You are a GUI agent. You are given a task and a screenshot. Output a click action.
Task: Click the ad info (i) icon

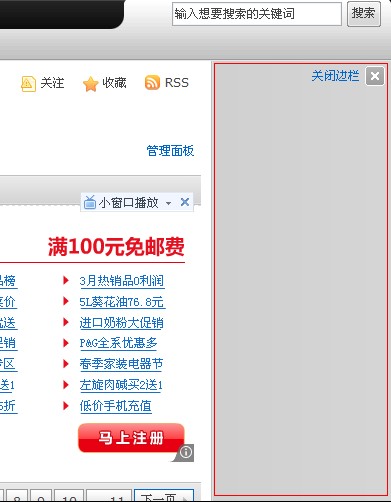tap(186, 452)
